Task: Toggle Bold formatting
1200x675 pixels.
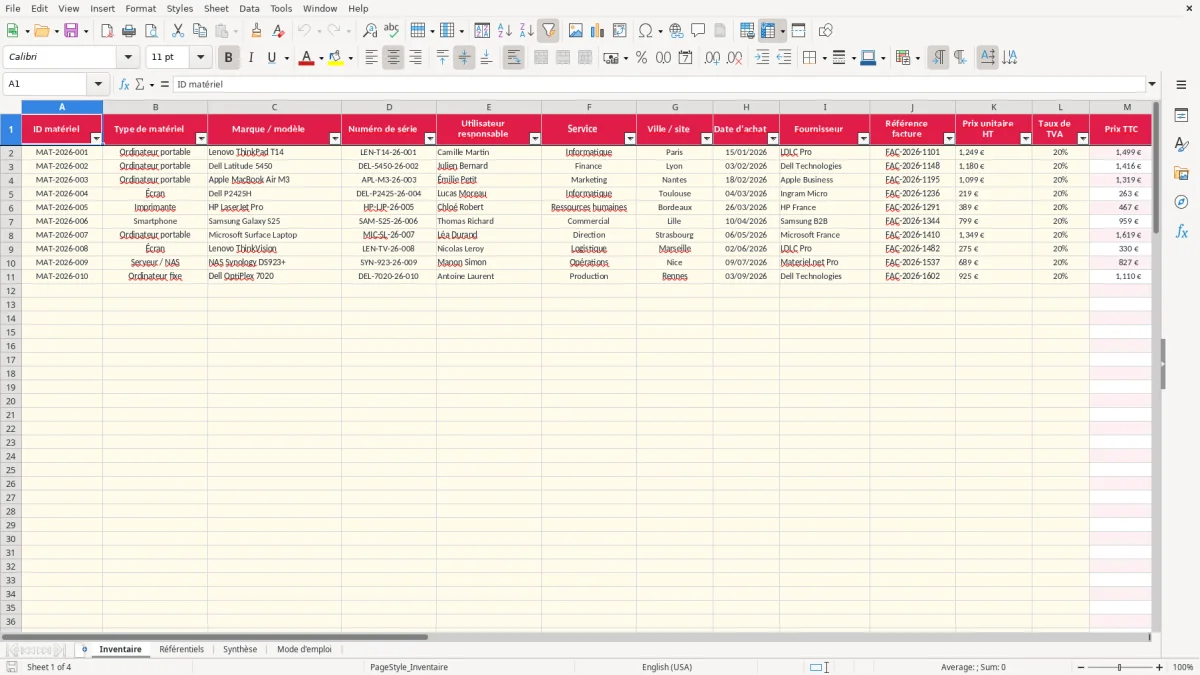Action: coord(229,58)
